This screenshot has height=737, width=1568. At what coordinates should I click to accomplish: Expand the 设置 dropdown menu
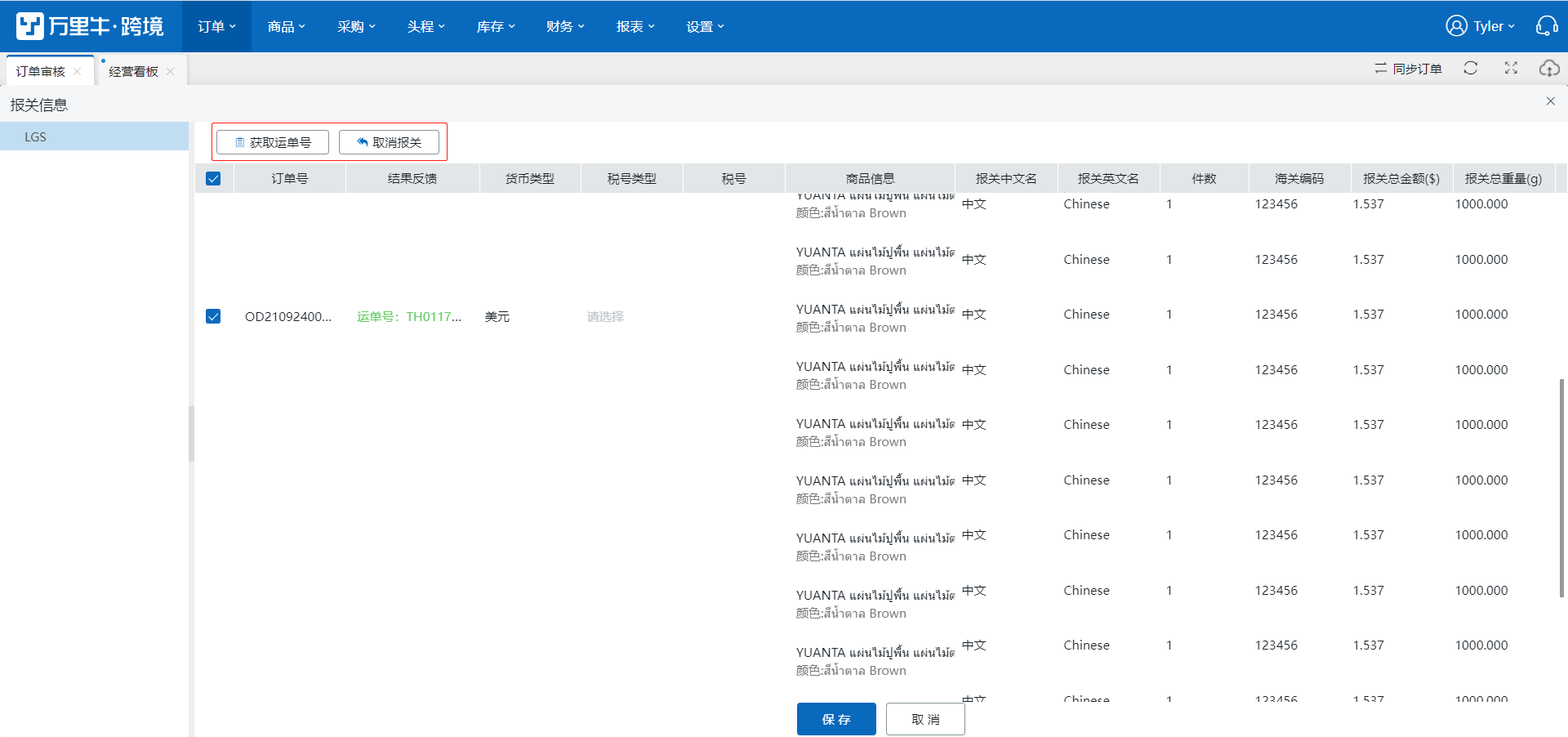point(705,26)
